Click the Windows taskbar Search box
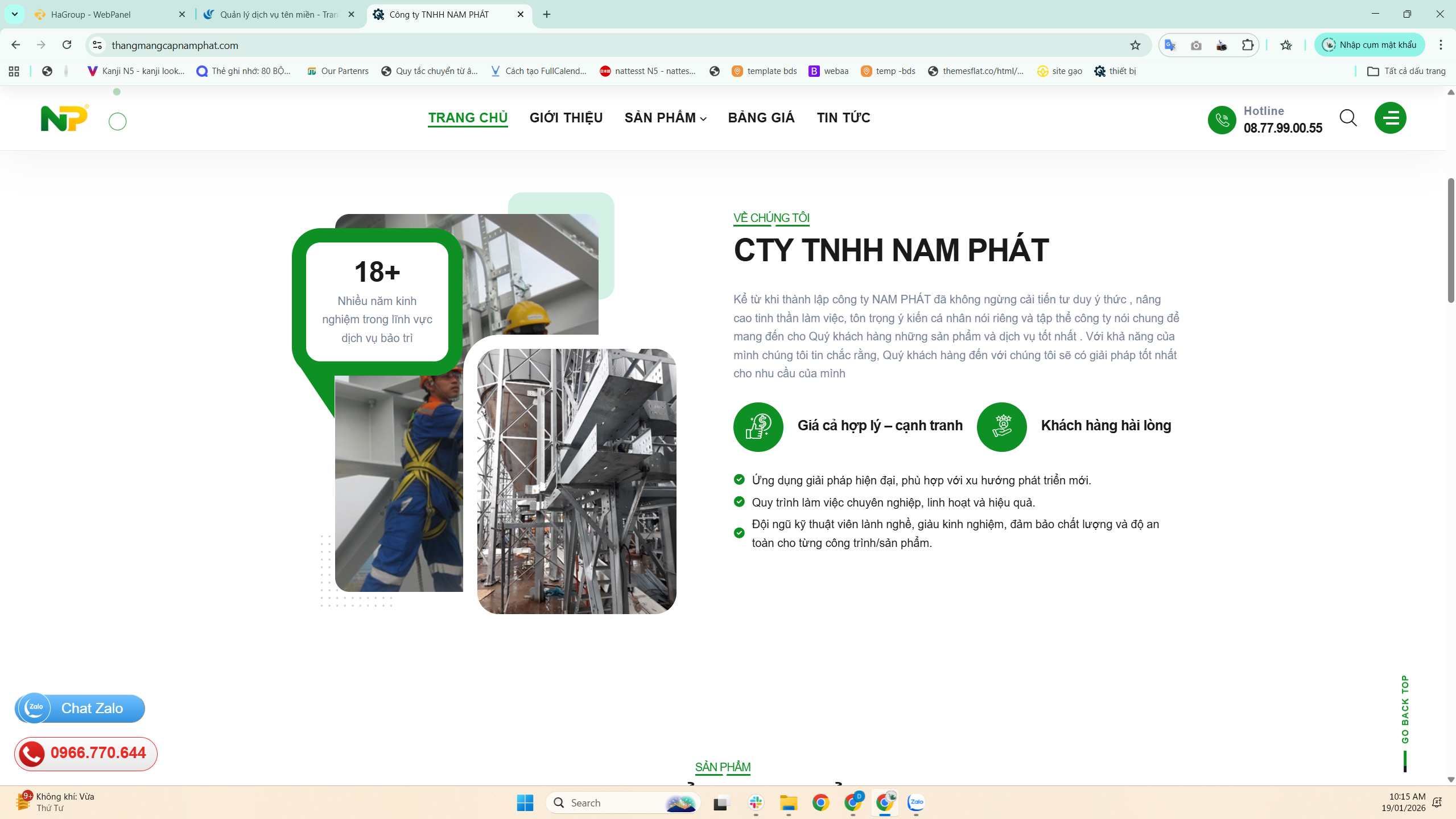The width and height of the screenshot is (1456, 819). (x=623, y=802)
